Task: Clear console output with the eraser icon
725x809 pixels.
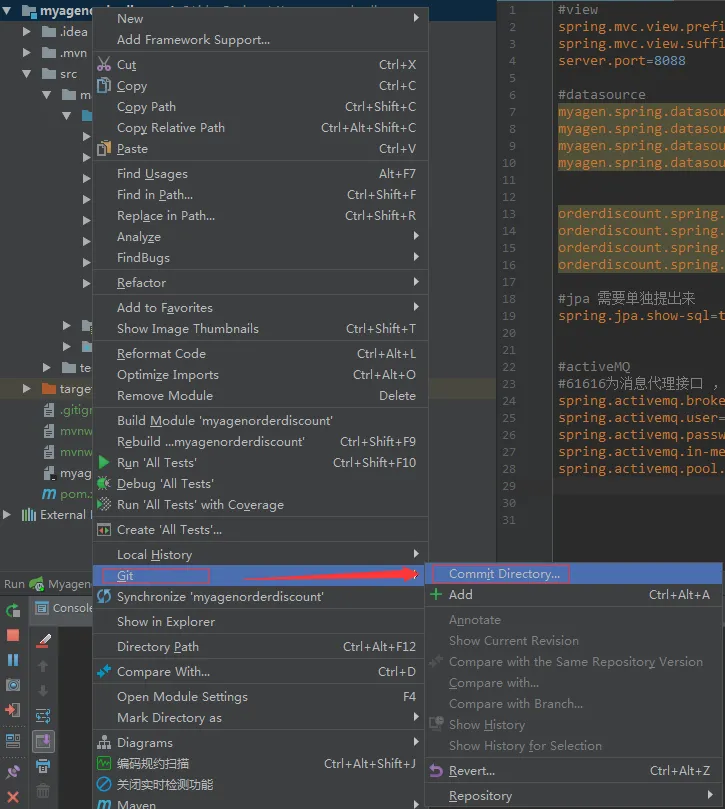Action: point(43,639)
